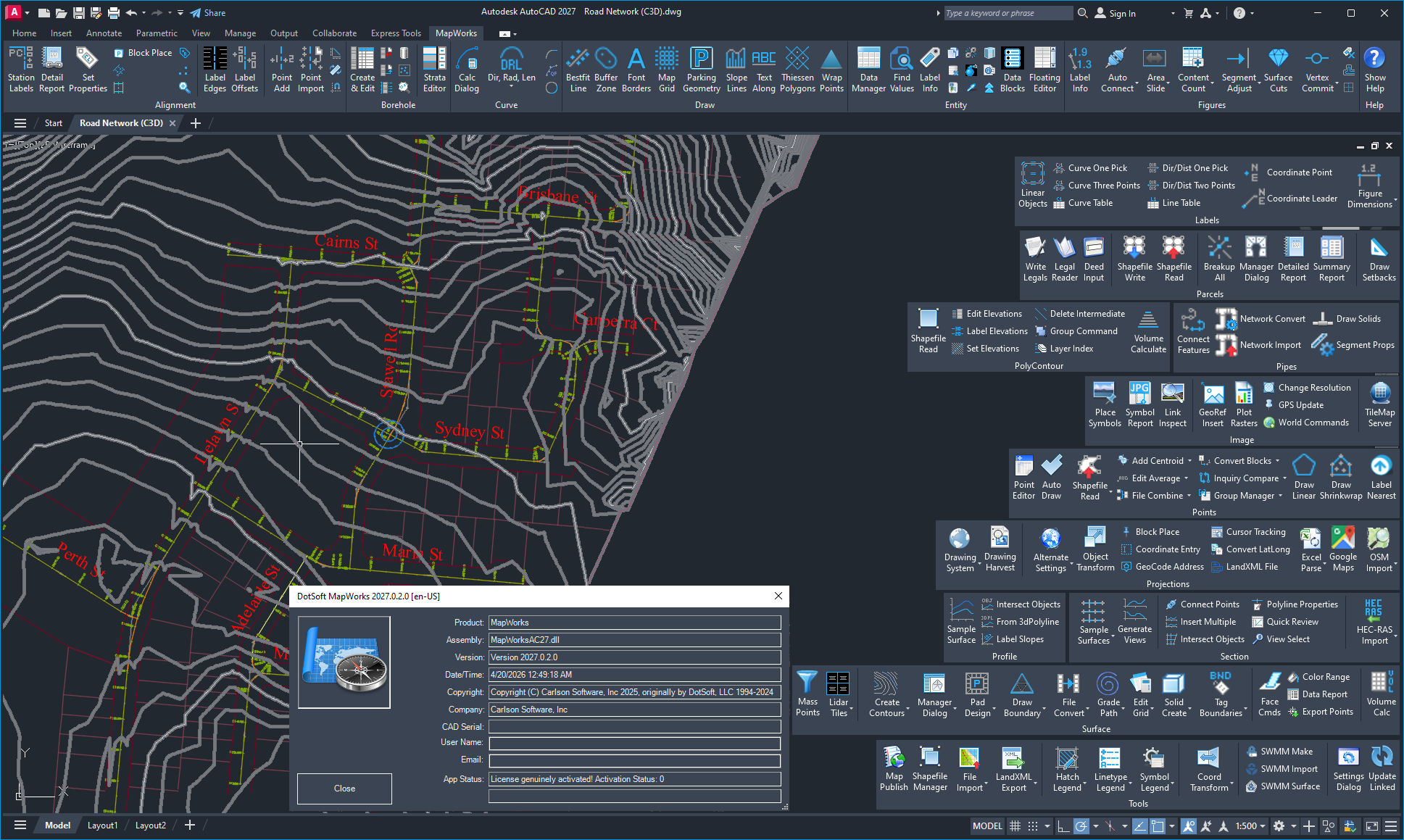1404x840 pixels.
Task: Open the TileMap Server tool
Action: click(1379, 404)
